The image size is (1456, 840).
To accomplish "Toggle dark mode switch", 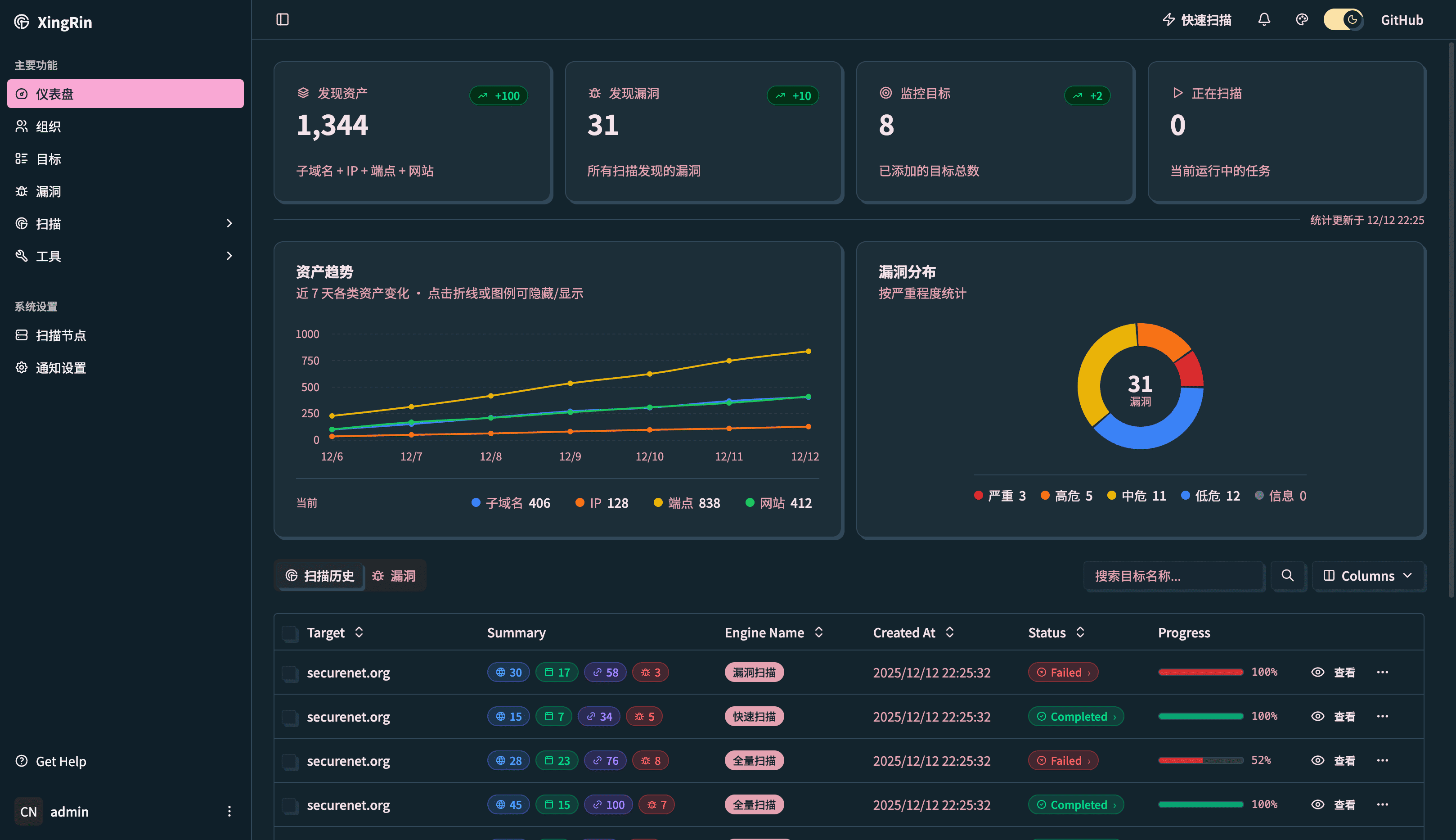I will 1343,20.
